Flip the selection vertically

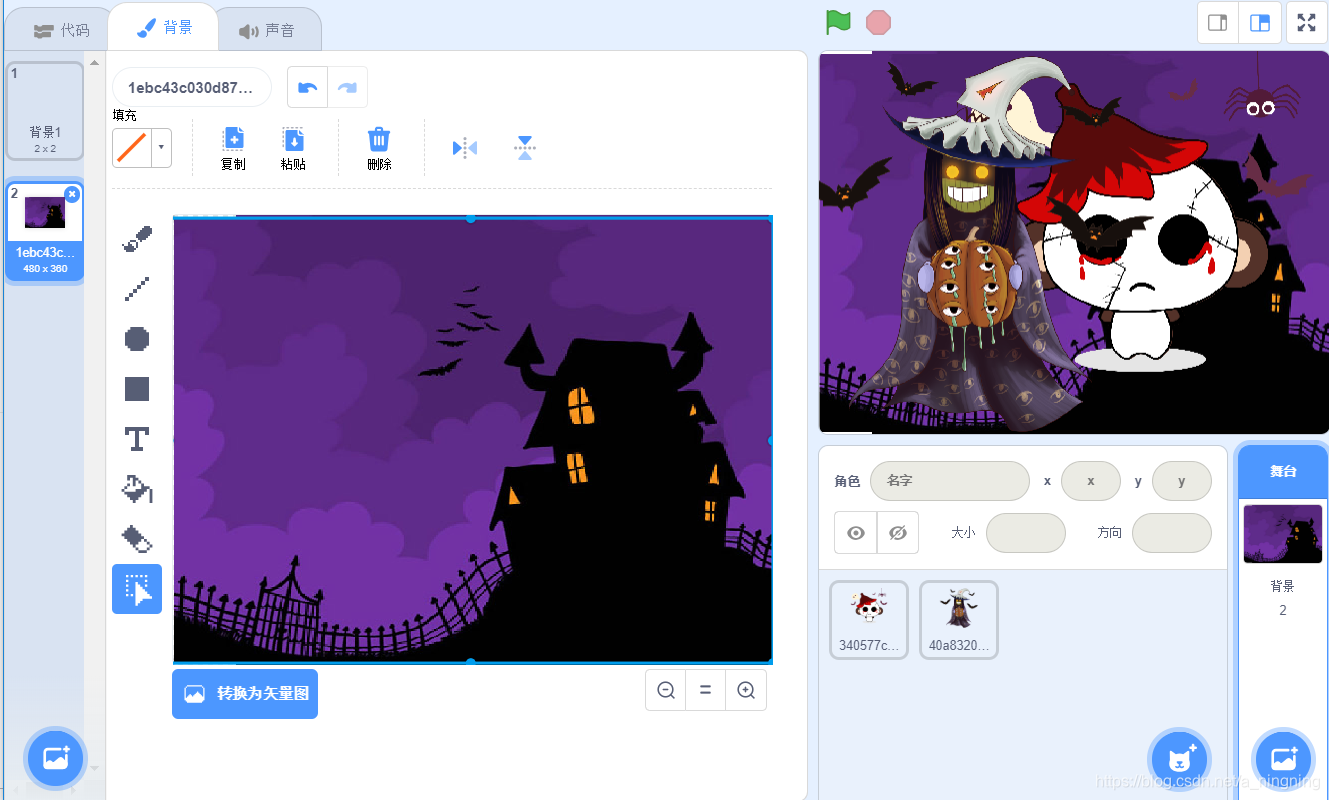click(525, 148)
